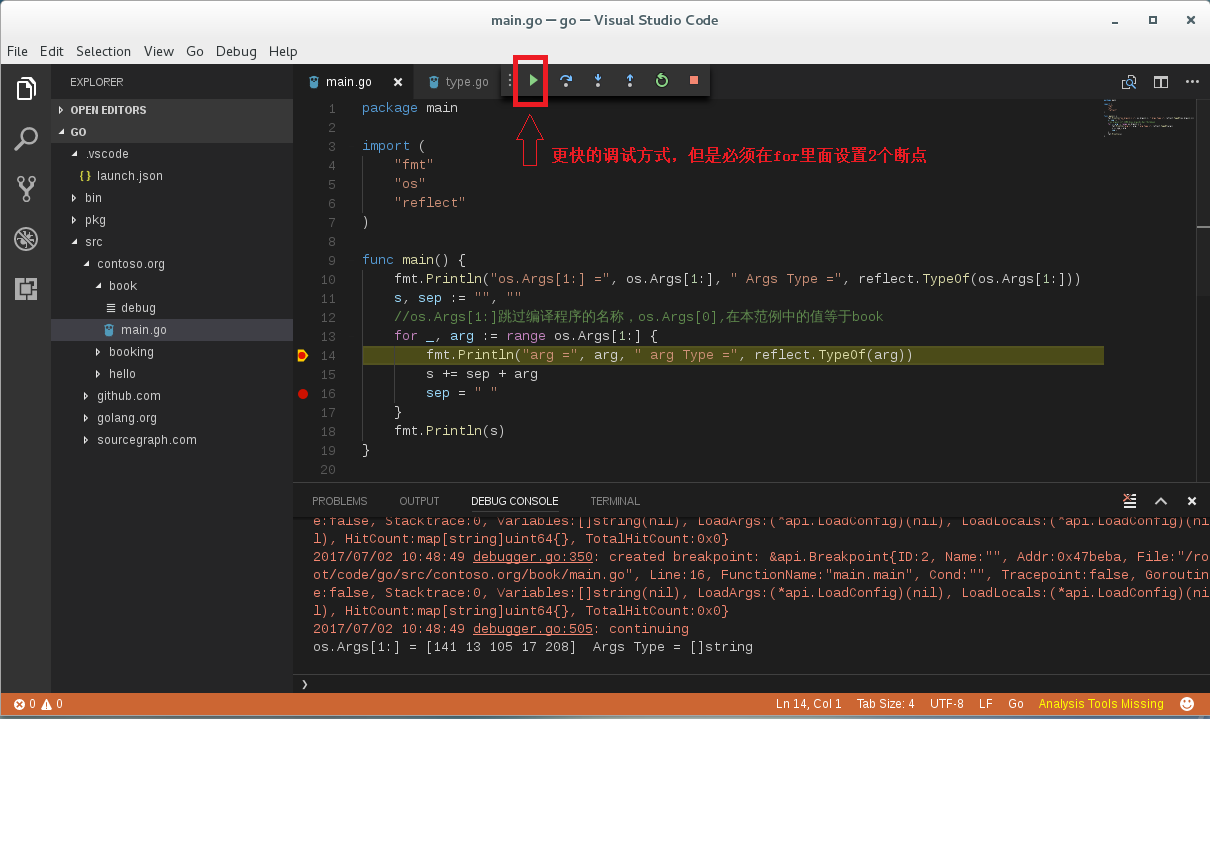
Task: Toggle the breakpoint on line 16
Action: click(x=303, y=394)
